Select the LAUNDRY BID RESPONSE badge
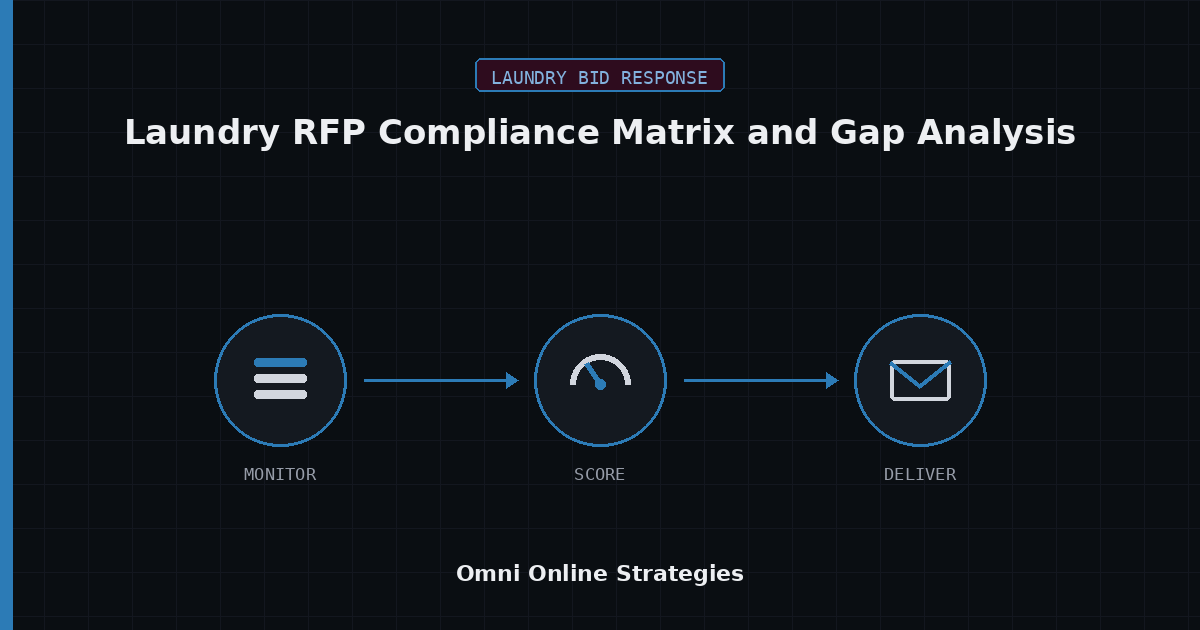 pyautogui.click(x=600, y=75)
